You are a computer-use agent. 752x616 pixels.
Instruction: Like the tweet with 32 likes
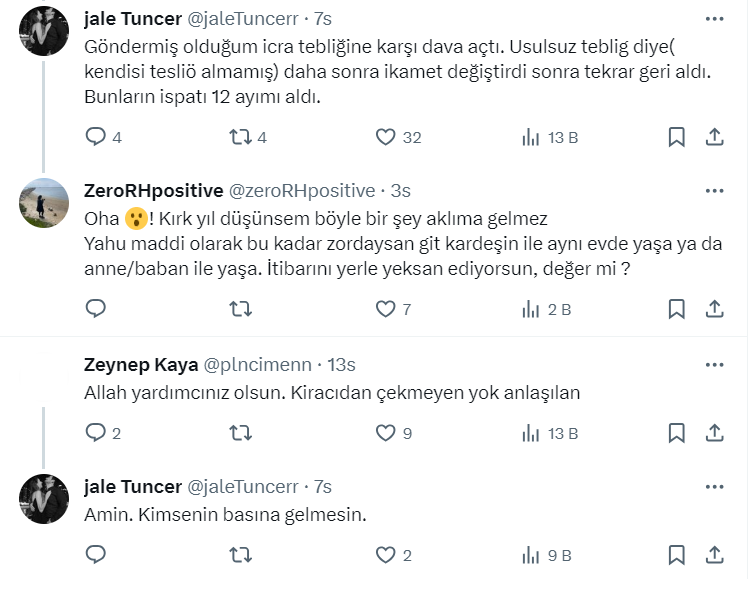pyautogui.click(x=386, y=137)
